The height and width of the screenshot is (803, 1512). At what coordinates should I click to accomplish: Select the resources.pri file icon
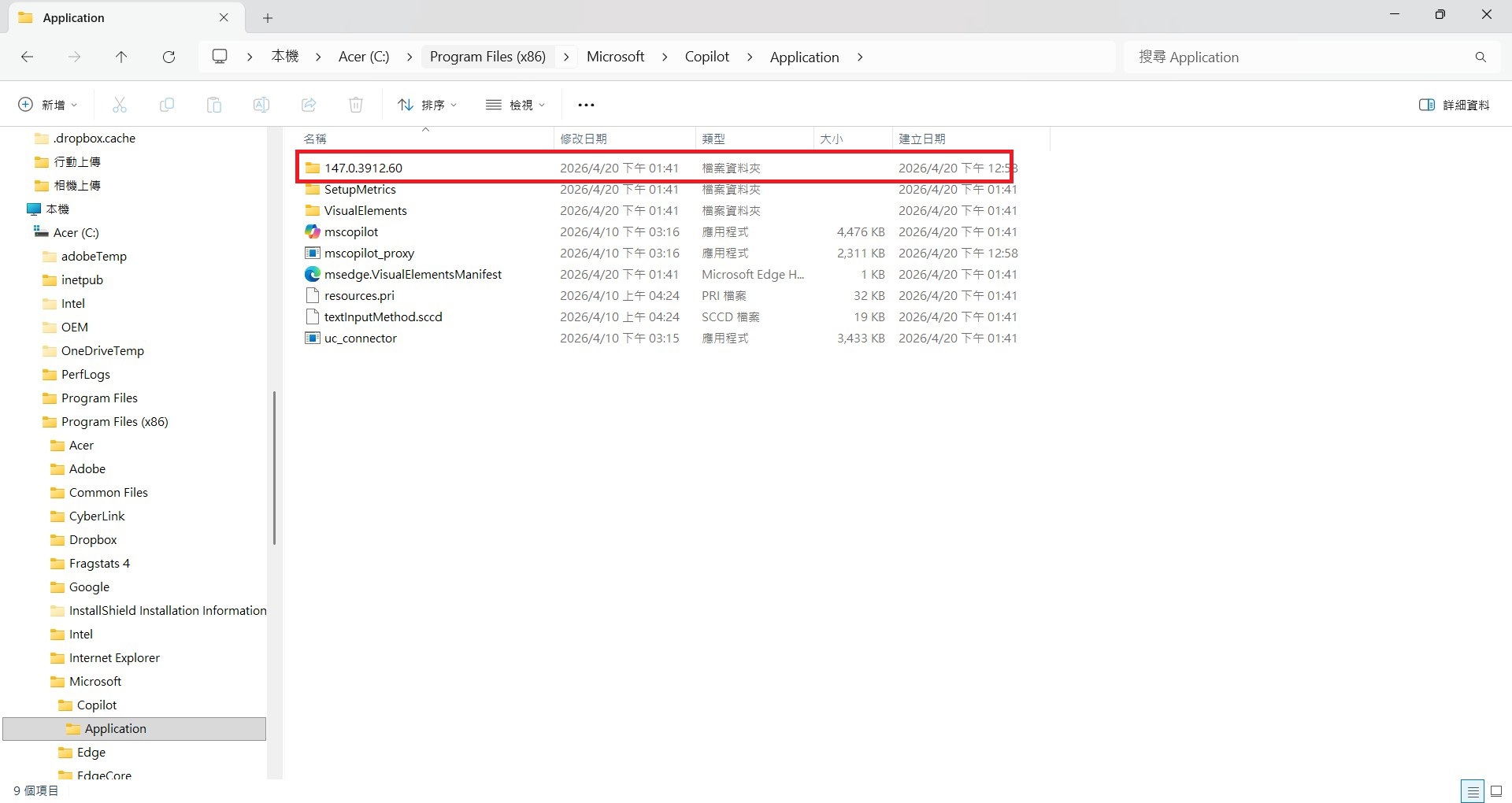[313, 295]
